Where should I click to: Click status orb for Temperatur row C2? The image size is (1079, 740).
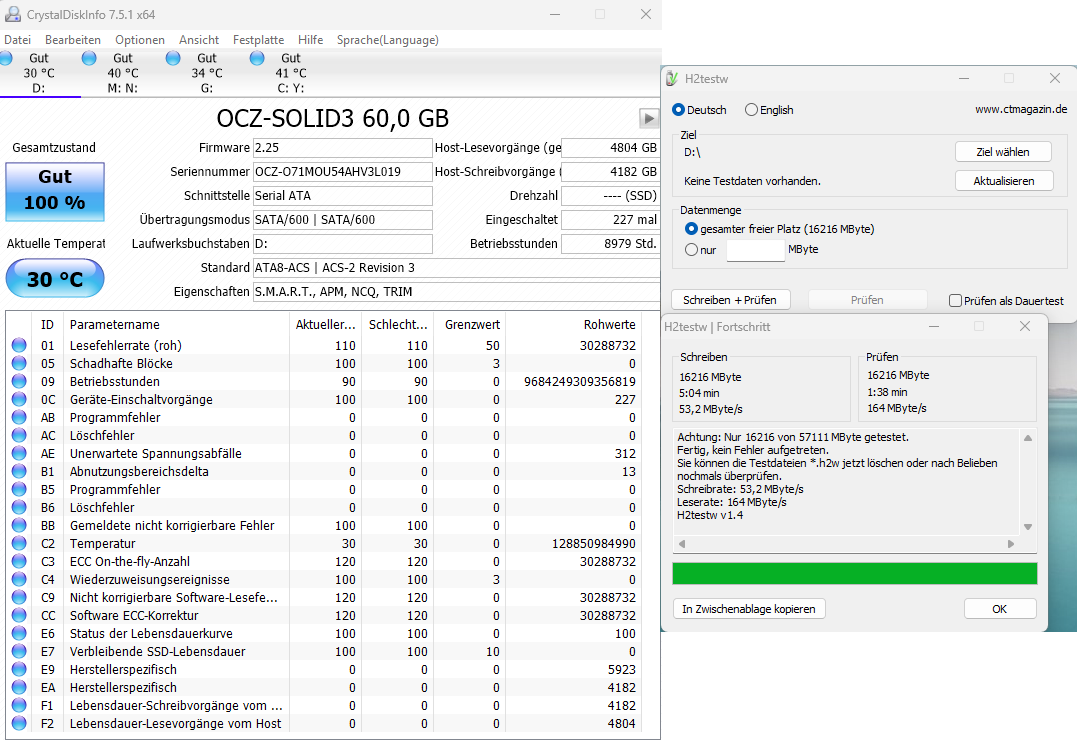coord(19,543)
